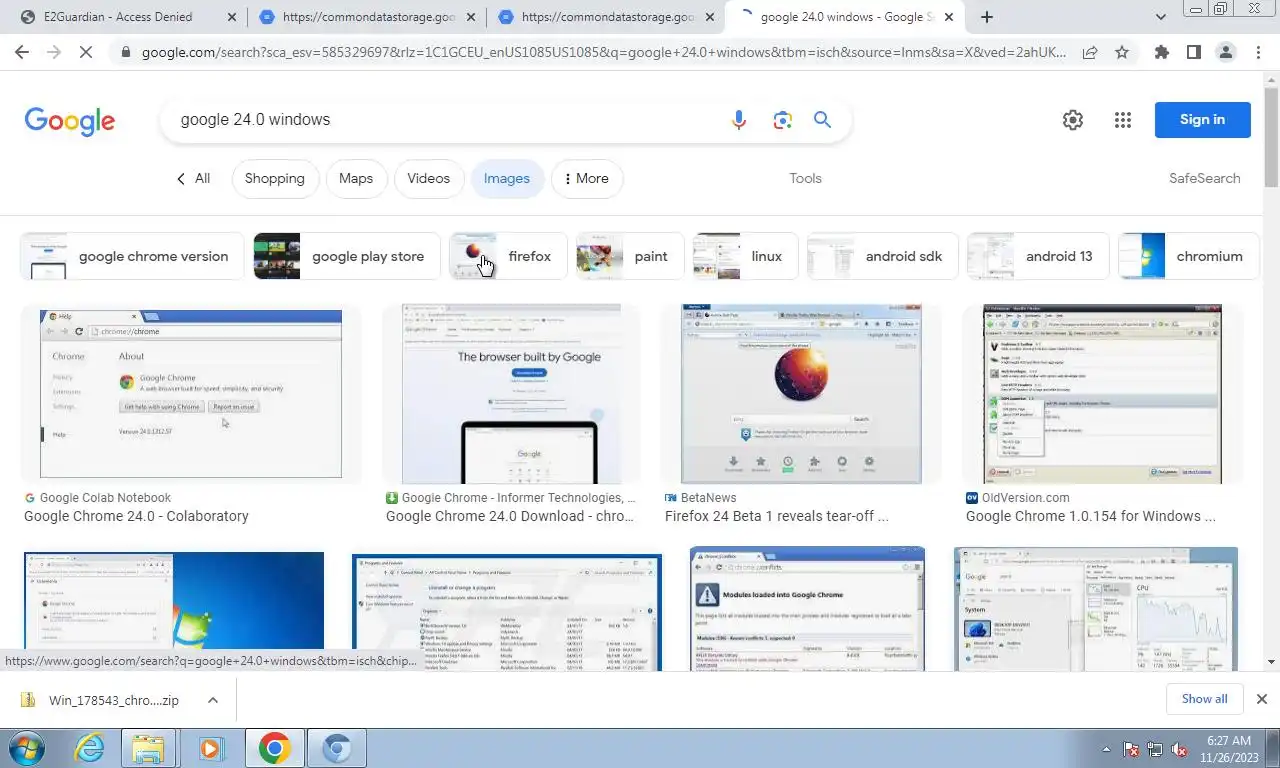The width and height of the screenshot is (1280, 768).
Task: Open Google Chrome 24.0 Colaboratory image
Action: (x=191, y=394)
